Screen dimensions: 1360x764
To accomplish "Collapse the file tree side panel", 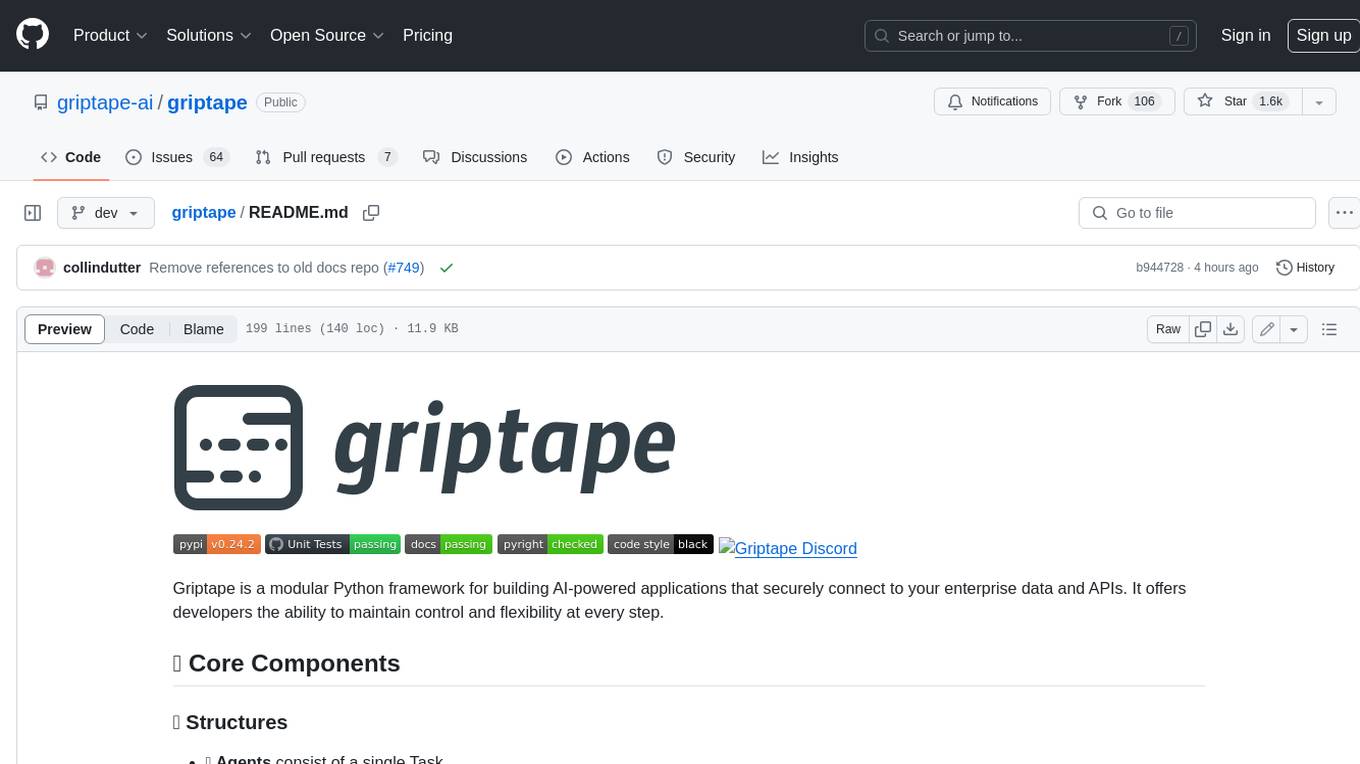I will point(33,213).
